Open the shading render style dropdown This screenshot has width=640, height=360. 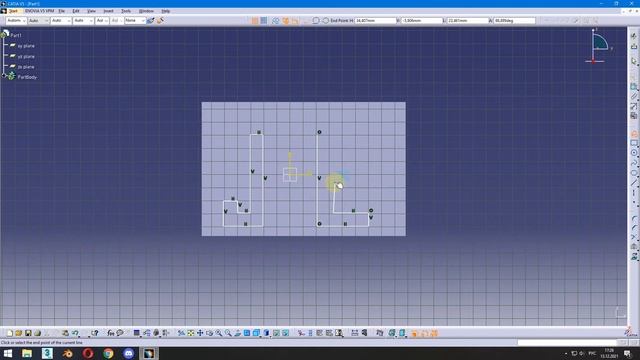[267, 333]
